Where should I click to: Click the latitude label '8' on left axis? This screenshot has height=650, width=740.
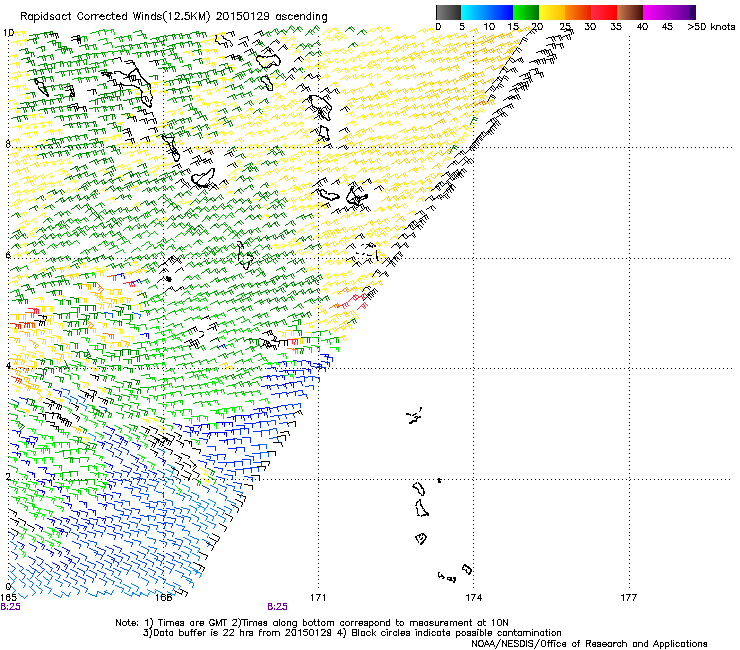point(8,144)
